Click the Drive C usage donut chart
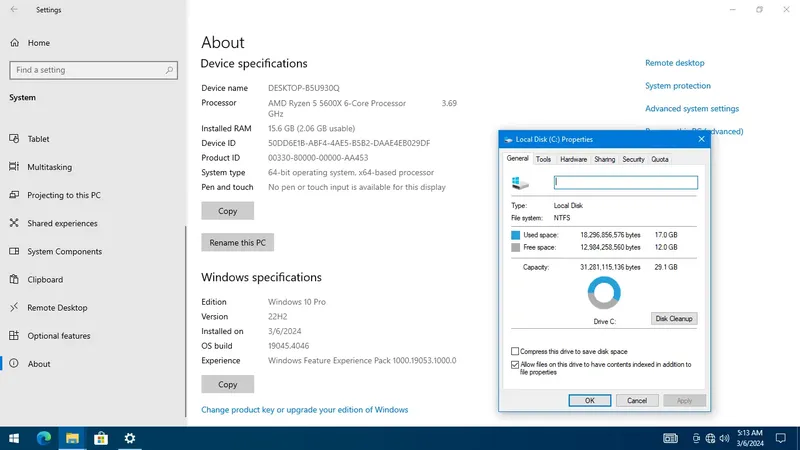 pos(604,293)
